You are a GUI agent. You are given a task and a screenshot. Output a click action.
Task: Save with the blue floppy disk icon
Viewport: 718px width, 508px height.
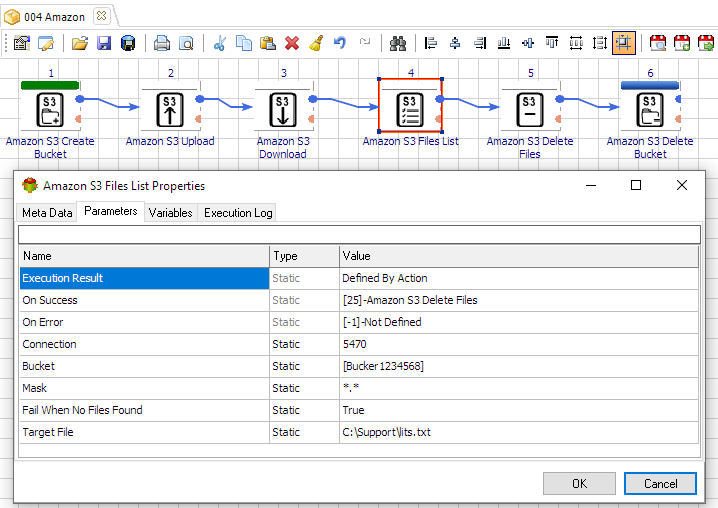(104, 43)
